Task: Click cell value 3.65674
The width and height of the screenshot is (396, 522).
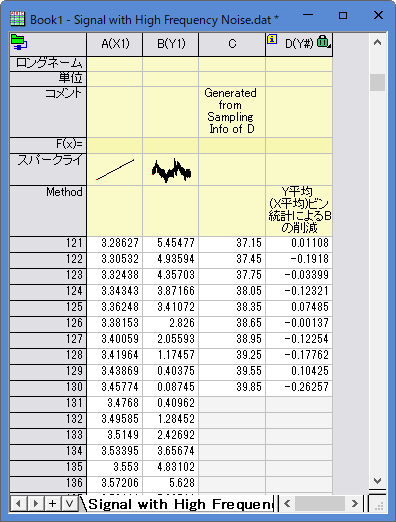Action: click(171, 452)
